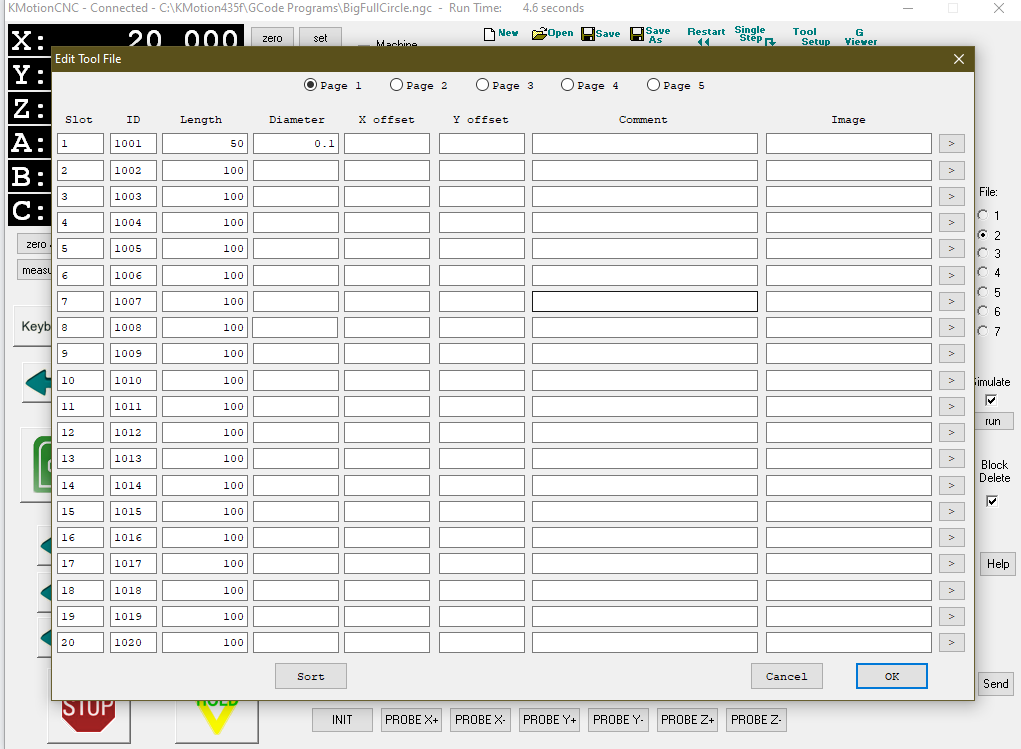Click the Single Step toolbar icon
Viewport: 1021px width, 749px height.
(x=750, y=35)
